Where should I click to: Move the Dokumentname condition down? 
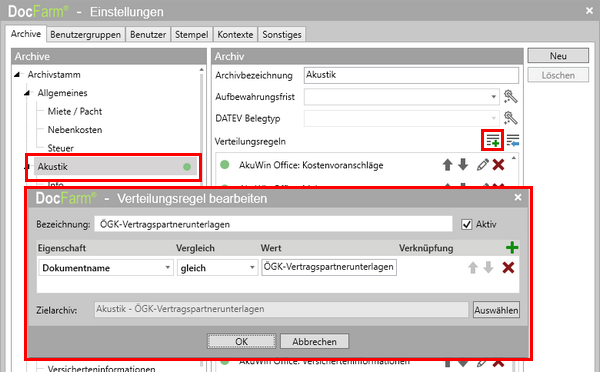(x=488, y=268)
